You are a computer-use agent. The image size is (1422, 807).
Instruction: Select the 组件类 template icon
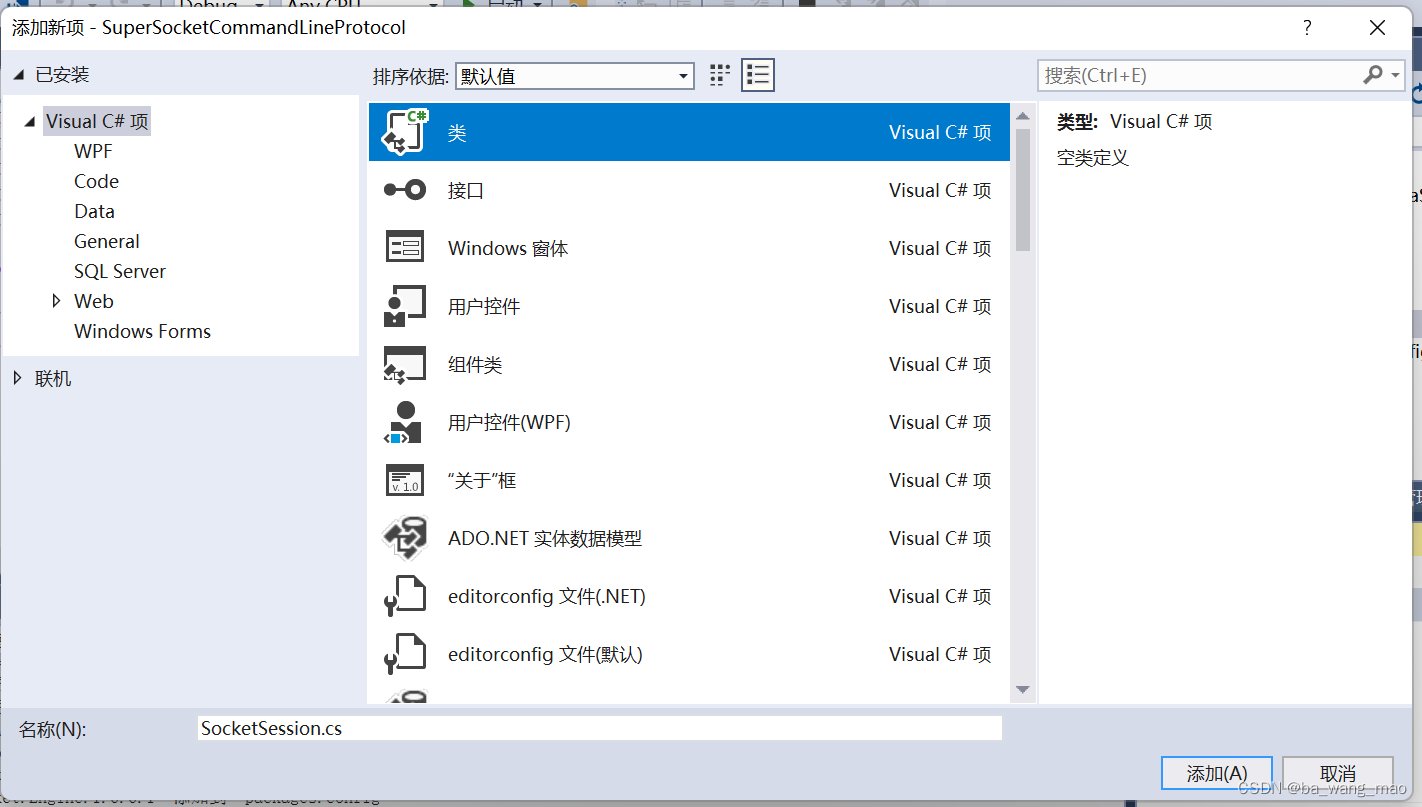[x=406, y=364]
